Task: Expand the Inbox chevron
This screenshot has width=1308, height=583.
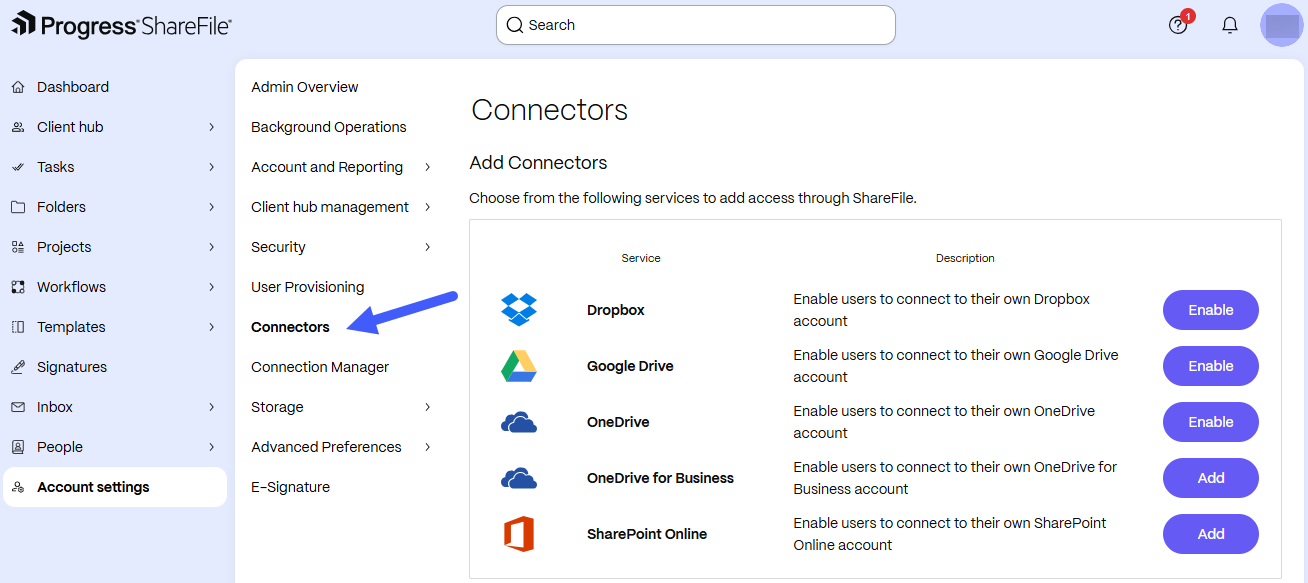Action: [x=211, y=407]
